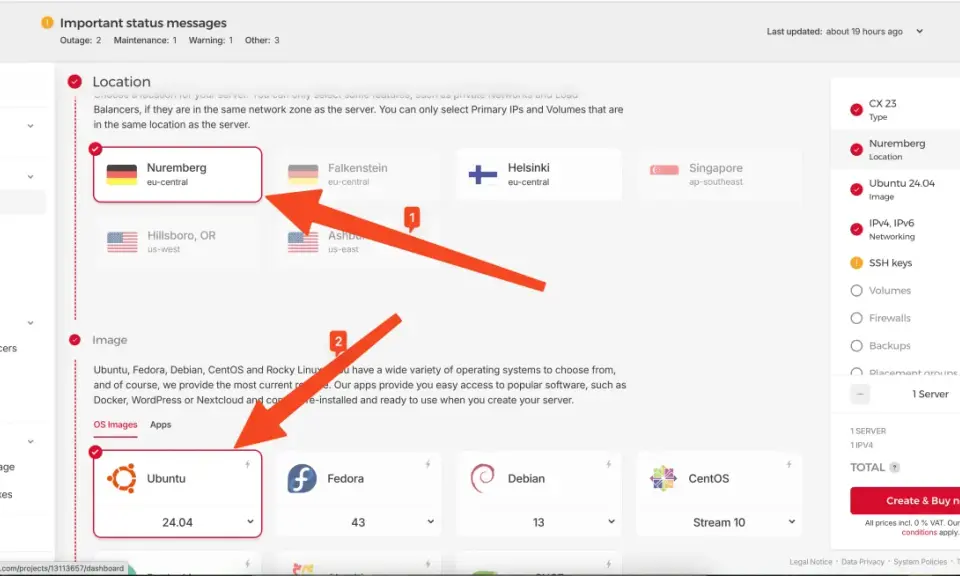Image resolution: width=960 pixels, height=576 pixels.
Task: Click the empty circle beside Volumes
Action: tap(857, 291)
